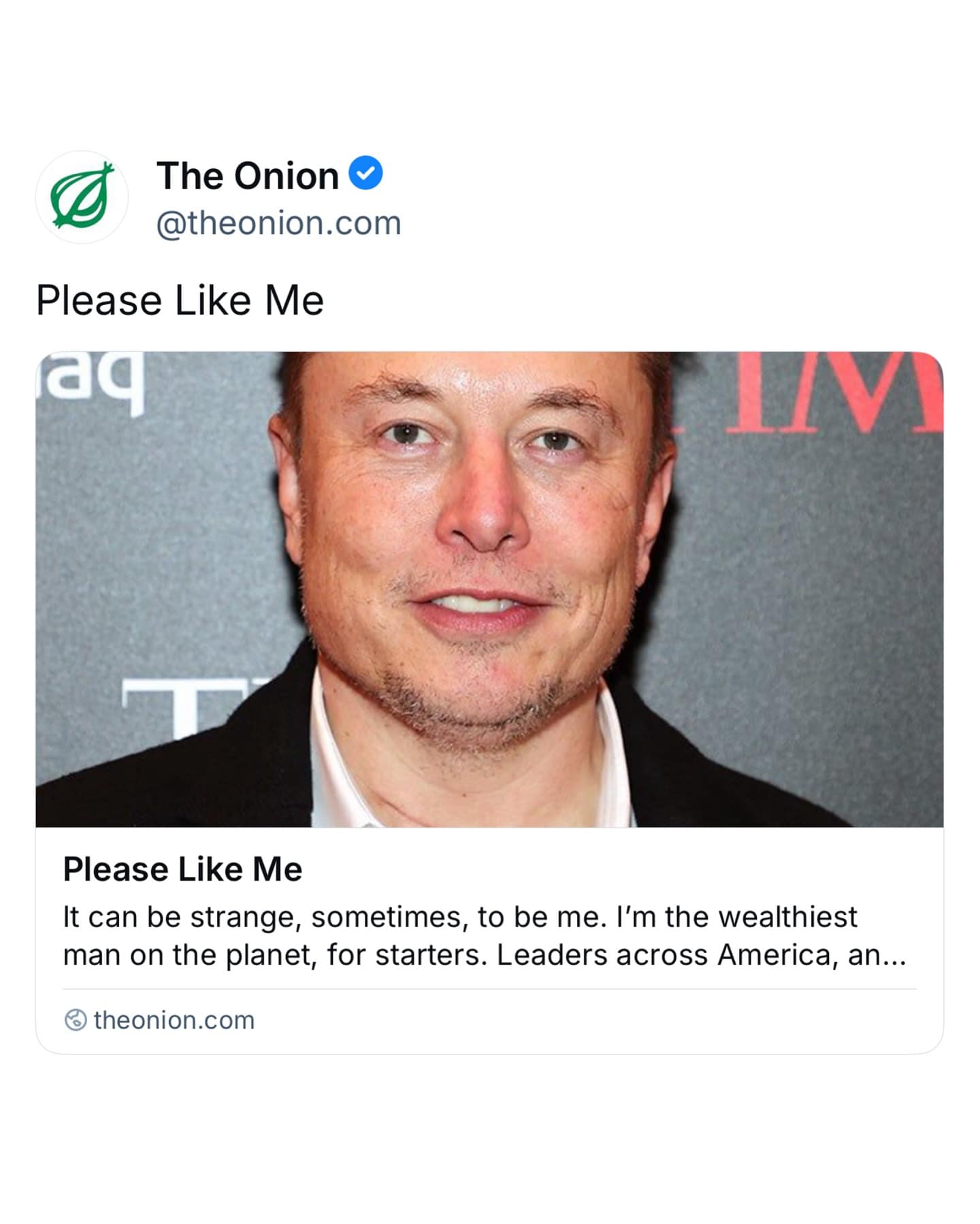Click the "Please Like Me" post caption
This screenshot has width=980, height=1224.
[x=180, y=300]
